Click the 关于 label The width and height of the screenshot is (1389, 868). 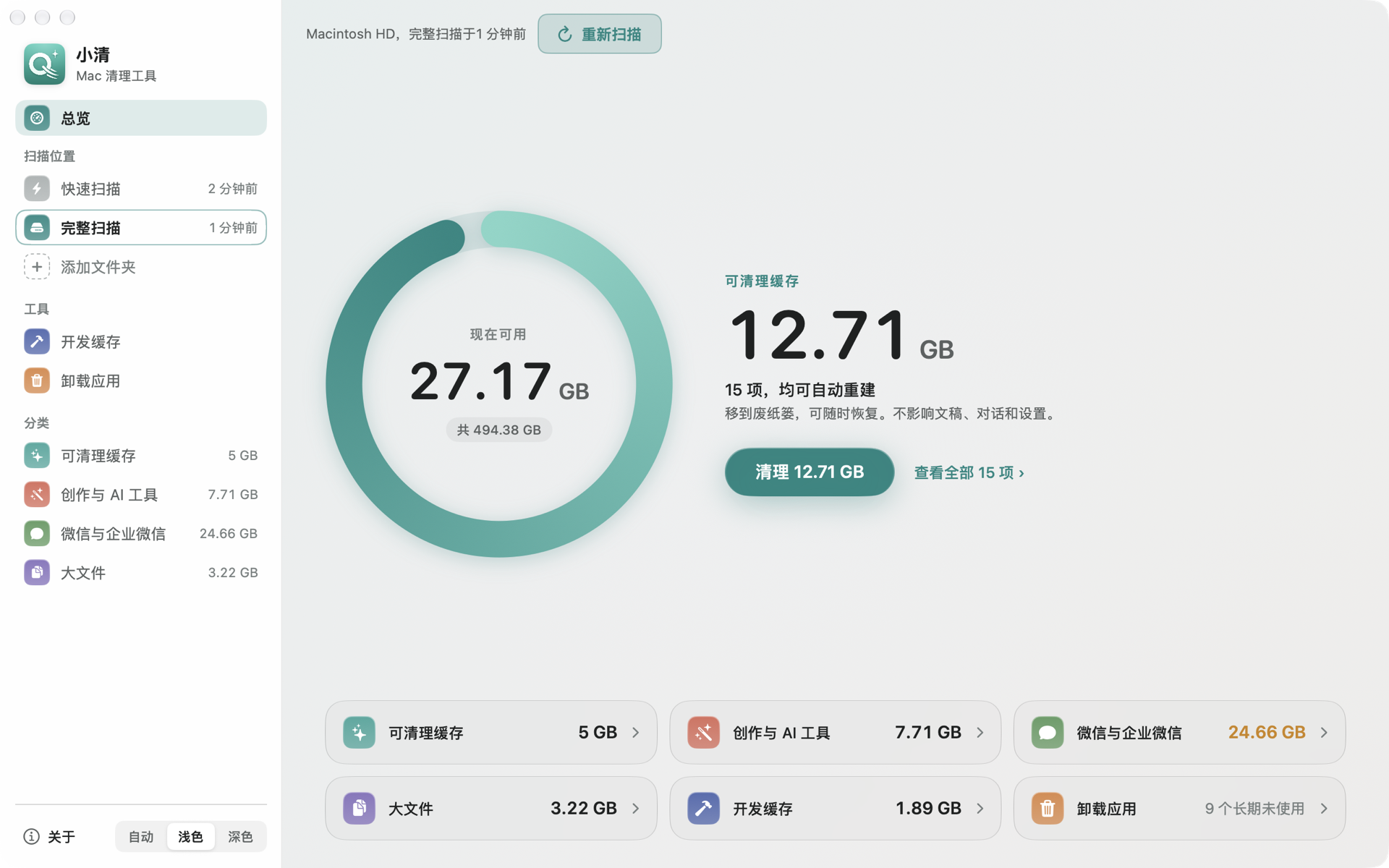coord(61,837)
